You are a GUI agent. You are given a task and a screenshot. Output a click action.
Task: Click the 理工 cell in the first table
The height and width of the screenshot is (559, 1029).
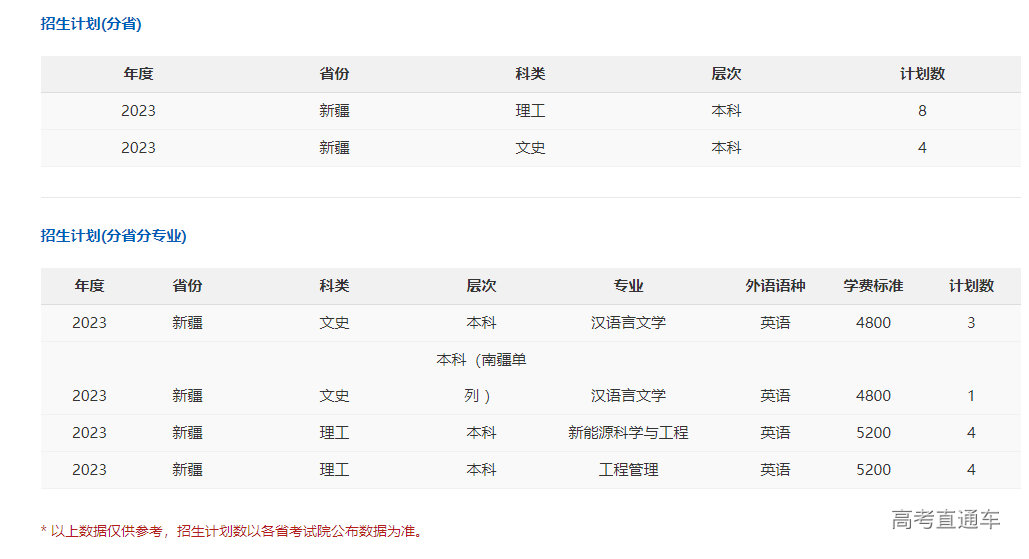(x=530, y=111)
